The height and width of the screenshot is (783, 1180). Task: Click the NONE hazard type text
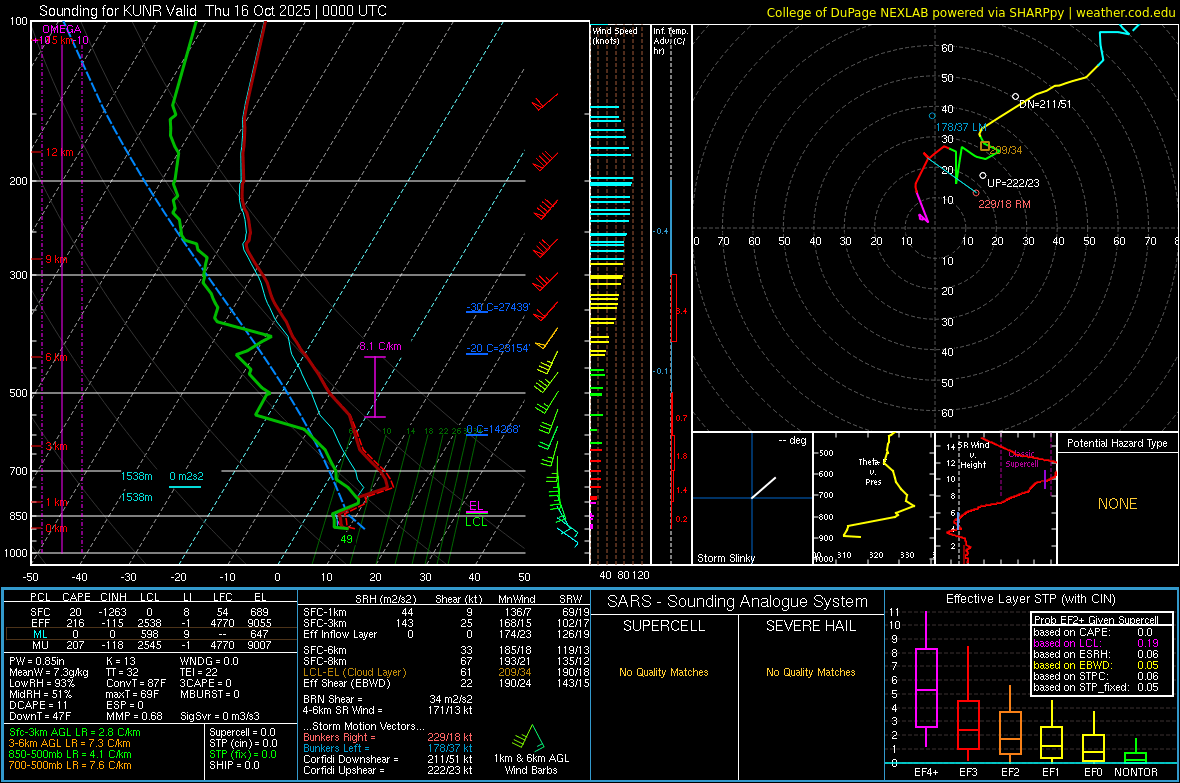tap(1117, 504)
